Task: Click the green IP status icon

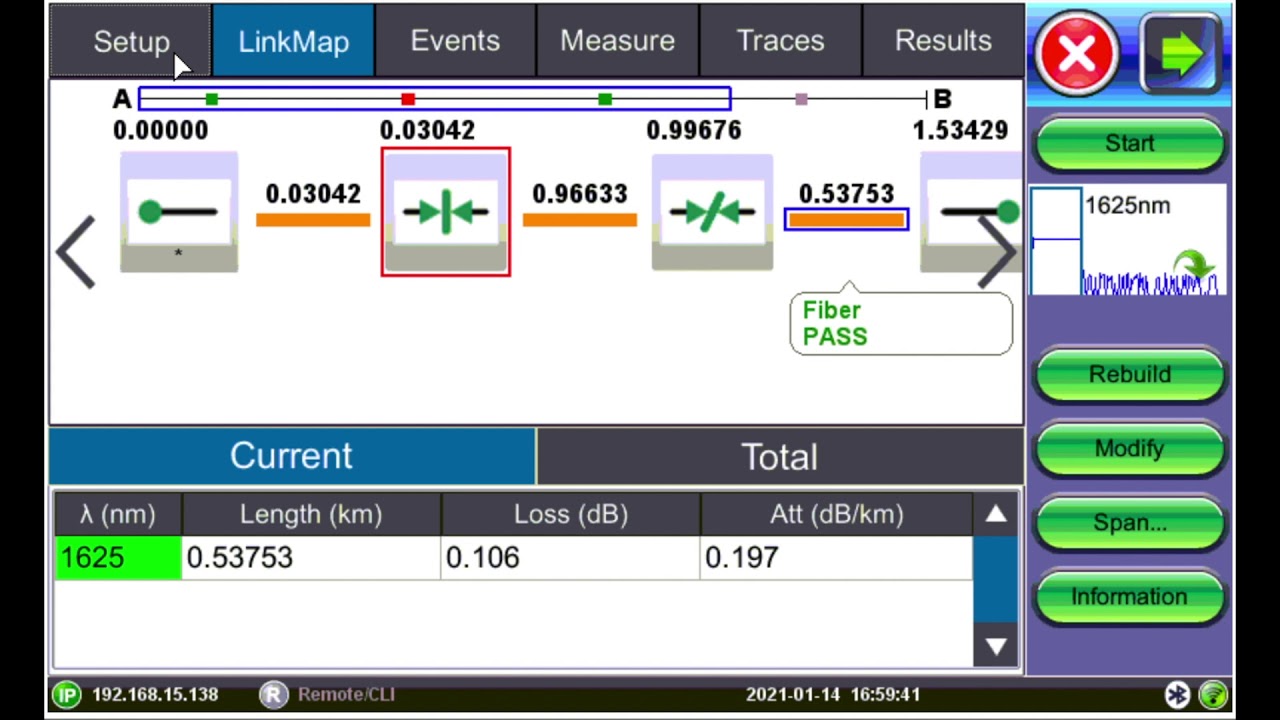Action: [67, 694]
